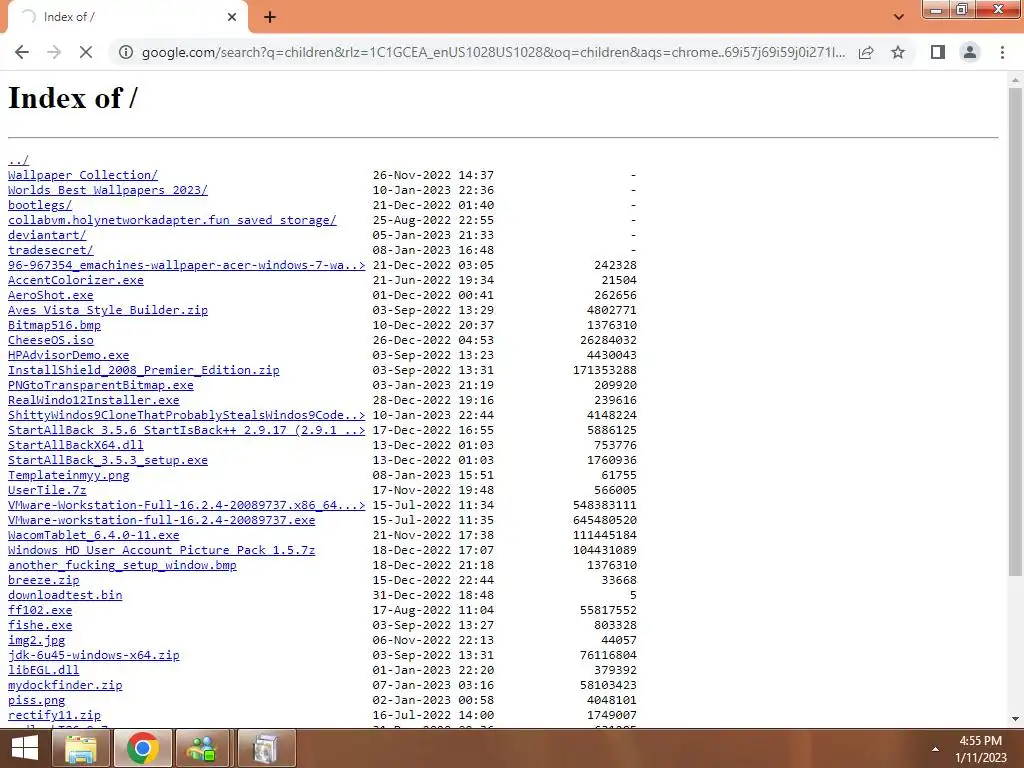Click the address bar URL field
The height and width of the screenshot is (768, 1024).
pyautogui.click(x=493, y=52)
